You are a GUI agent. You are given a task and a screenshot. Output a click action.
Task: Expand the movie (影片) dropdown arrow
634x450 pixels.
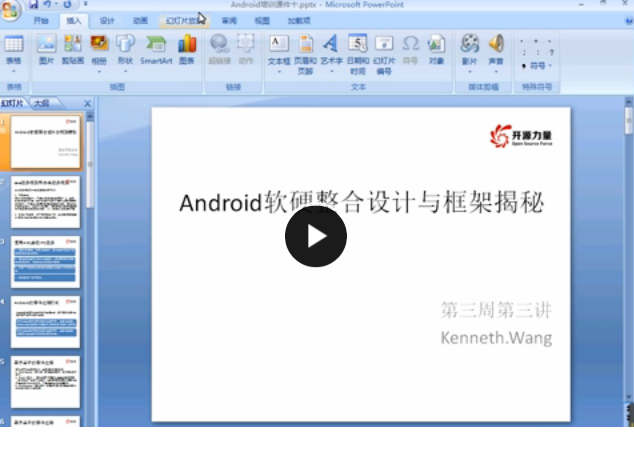tap(470, 72)
